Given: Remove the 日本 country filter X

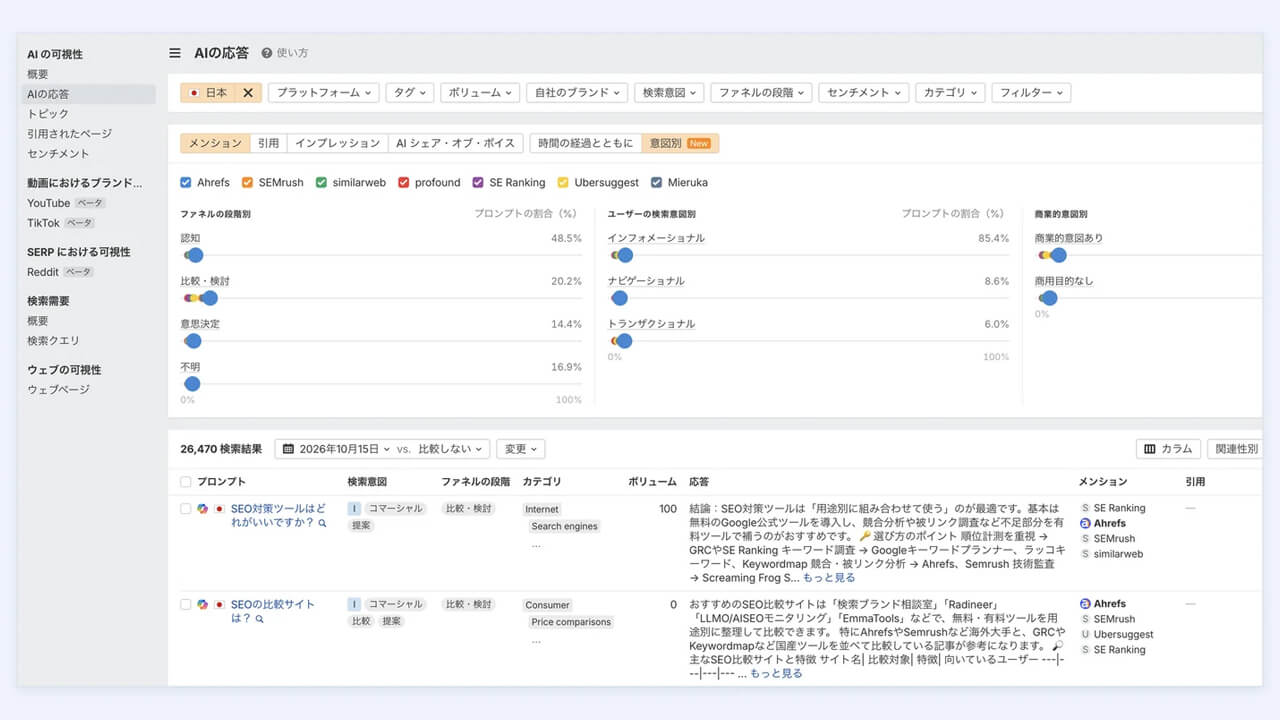Looking at the screenshot, I should point(248,92).
